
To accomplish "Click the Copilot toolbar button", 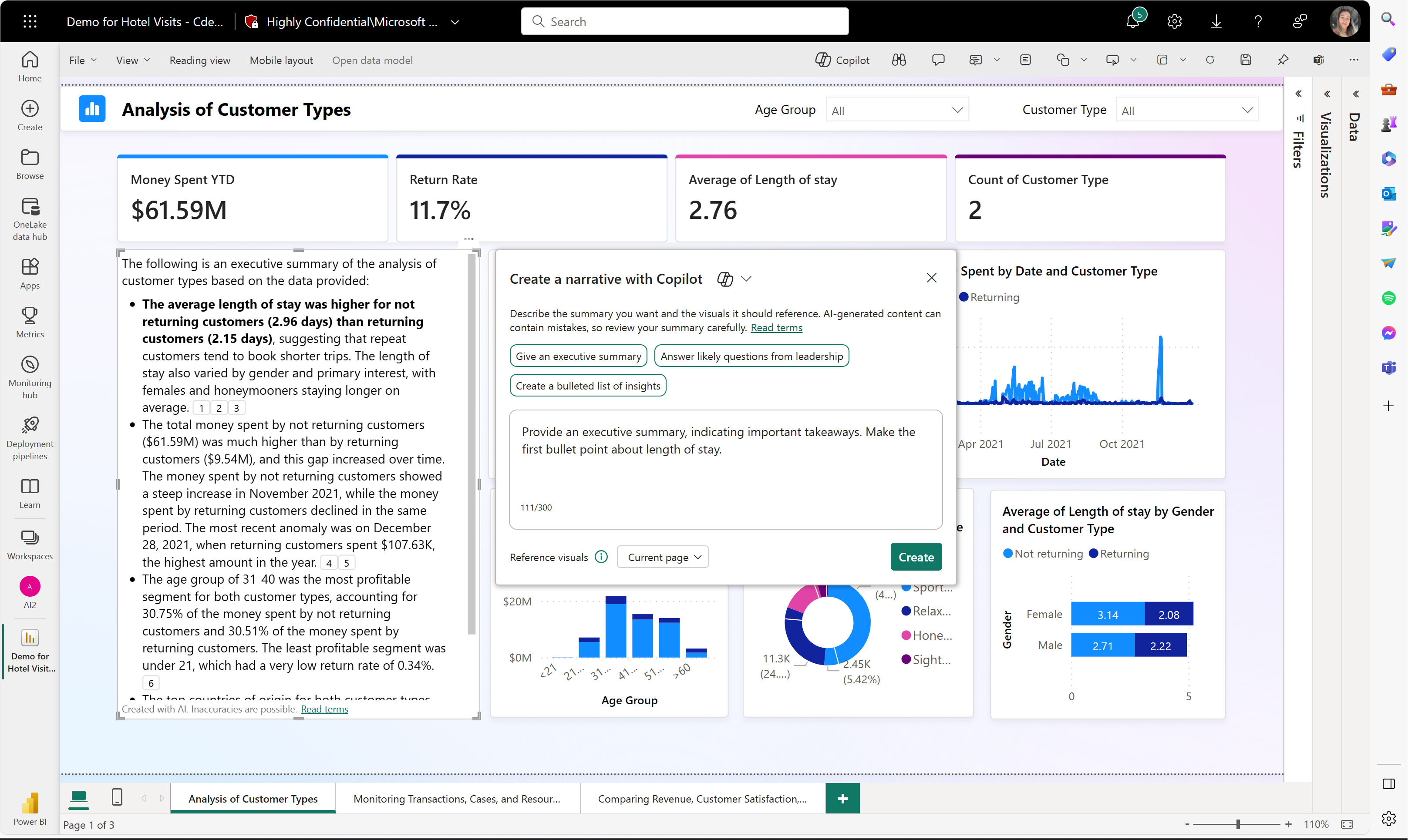I will (842, 60).
